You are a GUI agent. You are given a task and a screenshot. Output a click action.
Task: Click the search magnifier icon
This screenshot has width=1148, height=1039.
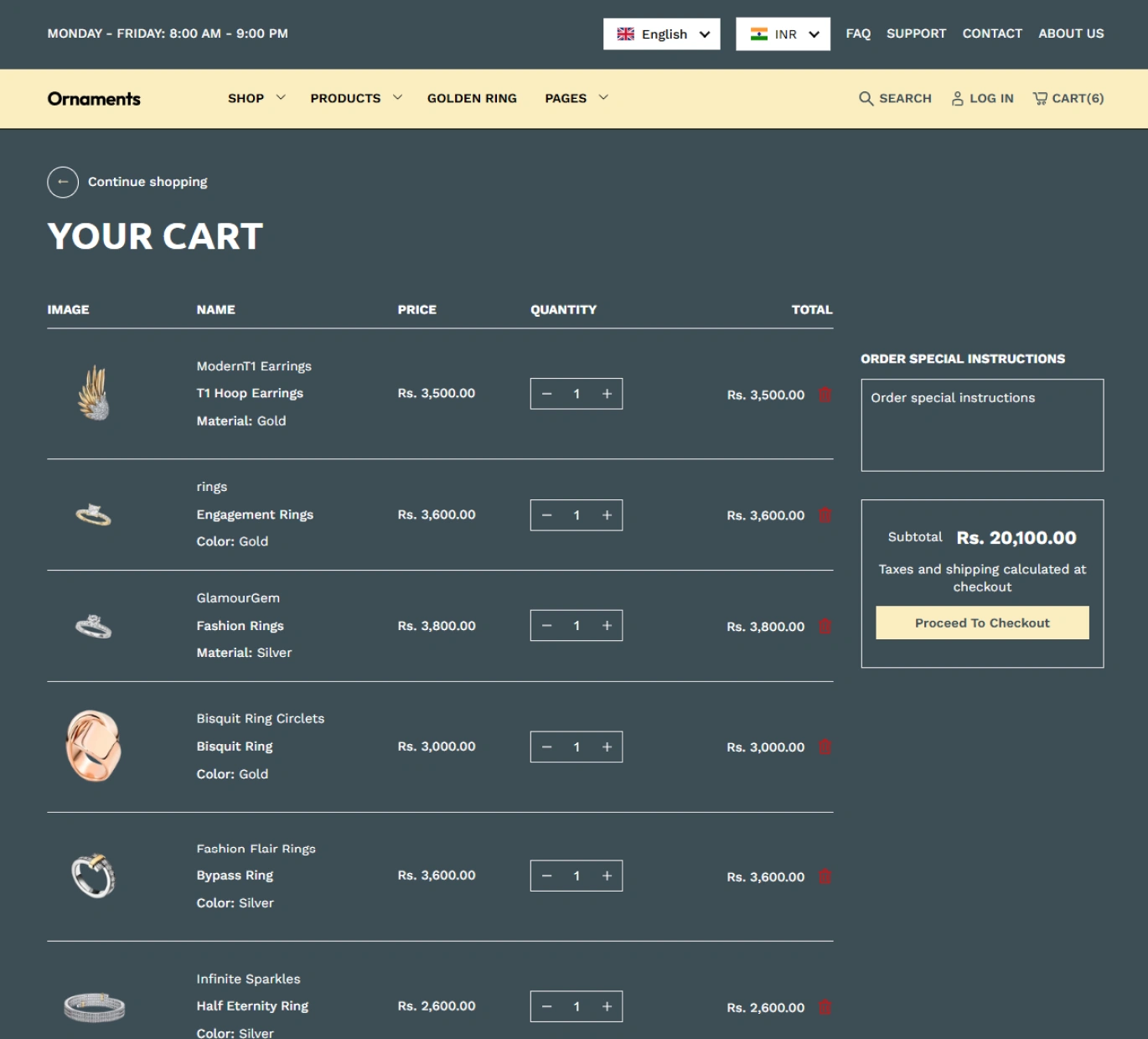pos(866,98)
